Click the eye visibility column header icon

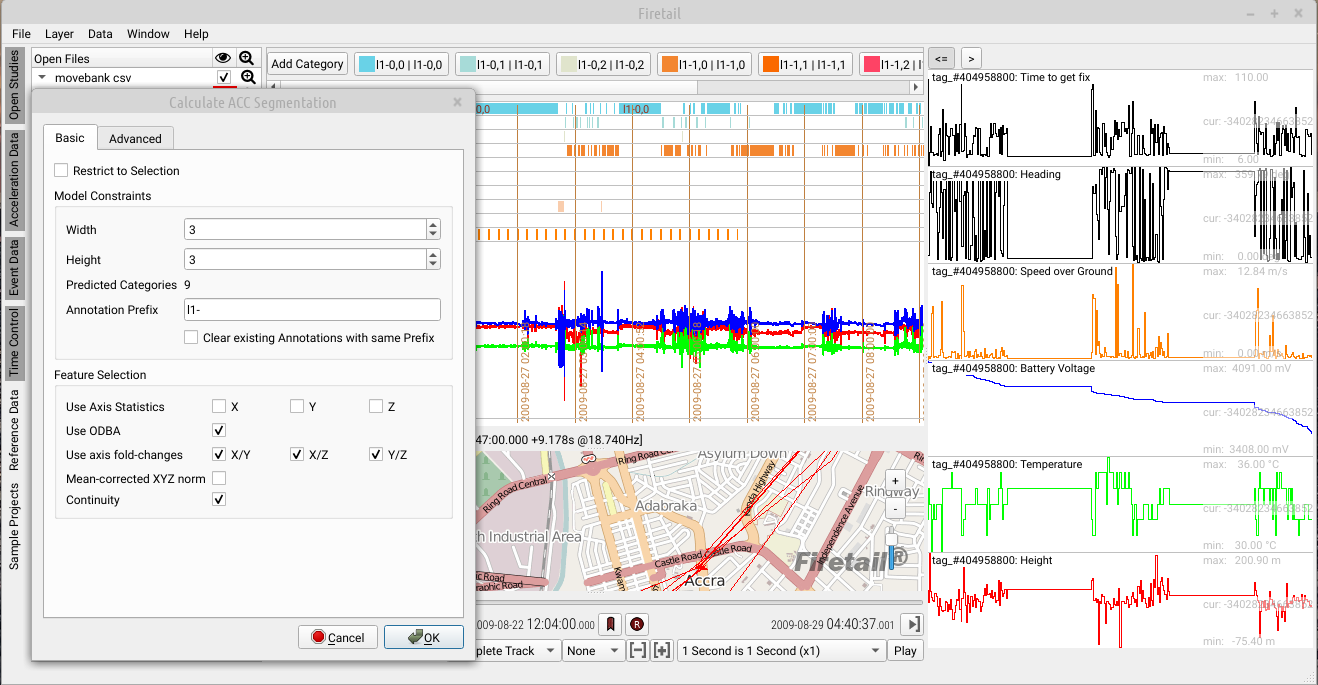(223, 59)
